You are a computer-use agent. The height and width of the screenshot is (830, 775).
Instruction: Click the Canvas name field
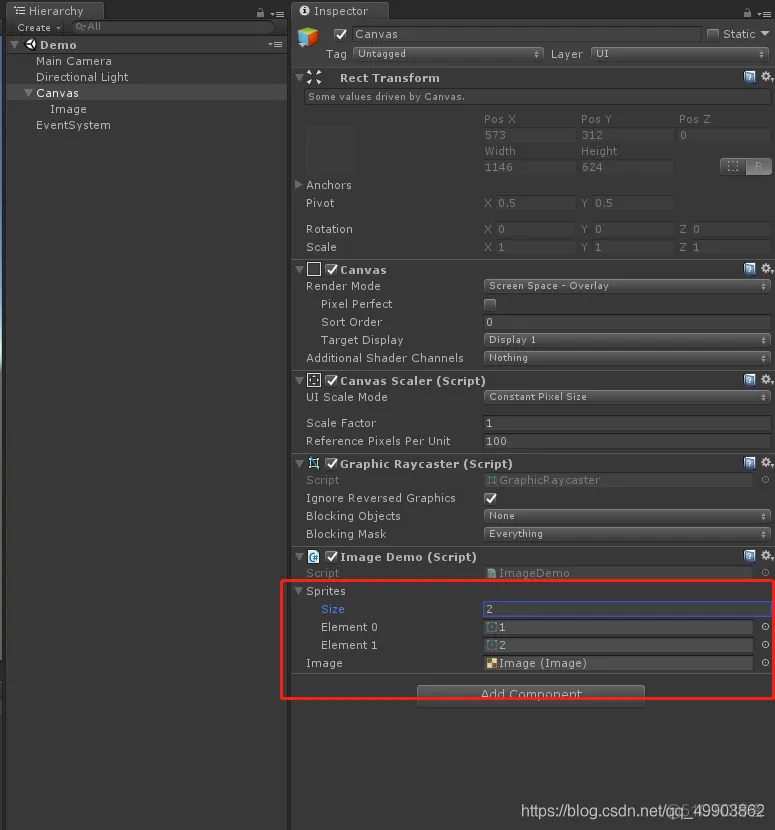point(526,34)
